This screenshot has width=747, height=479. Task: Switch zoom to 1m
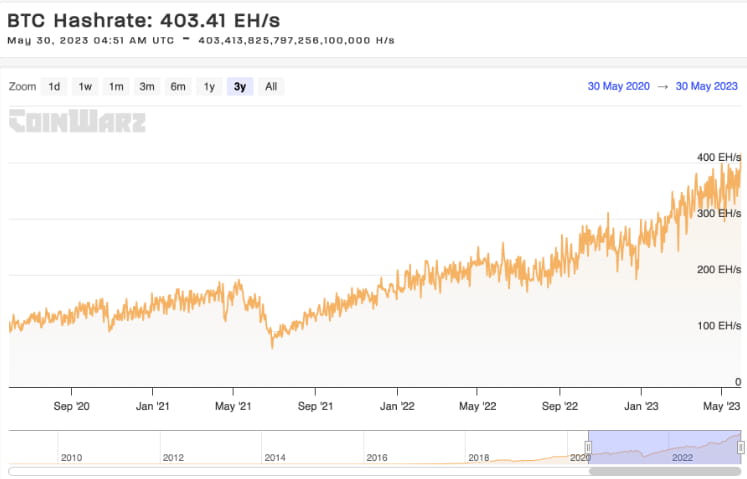[x=116, y=87]
